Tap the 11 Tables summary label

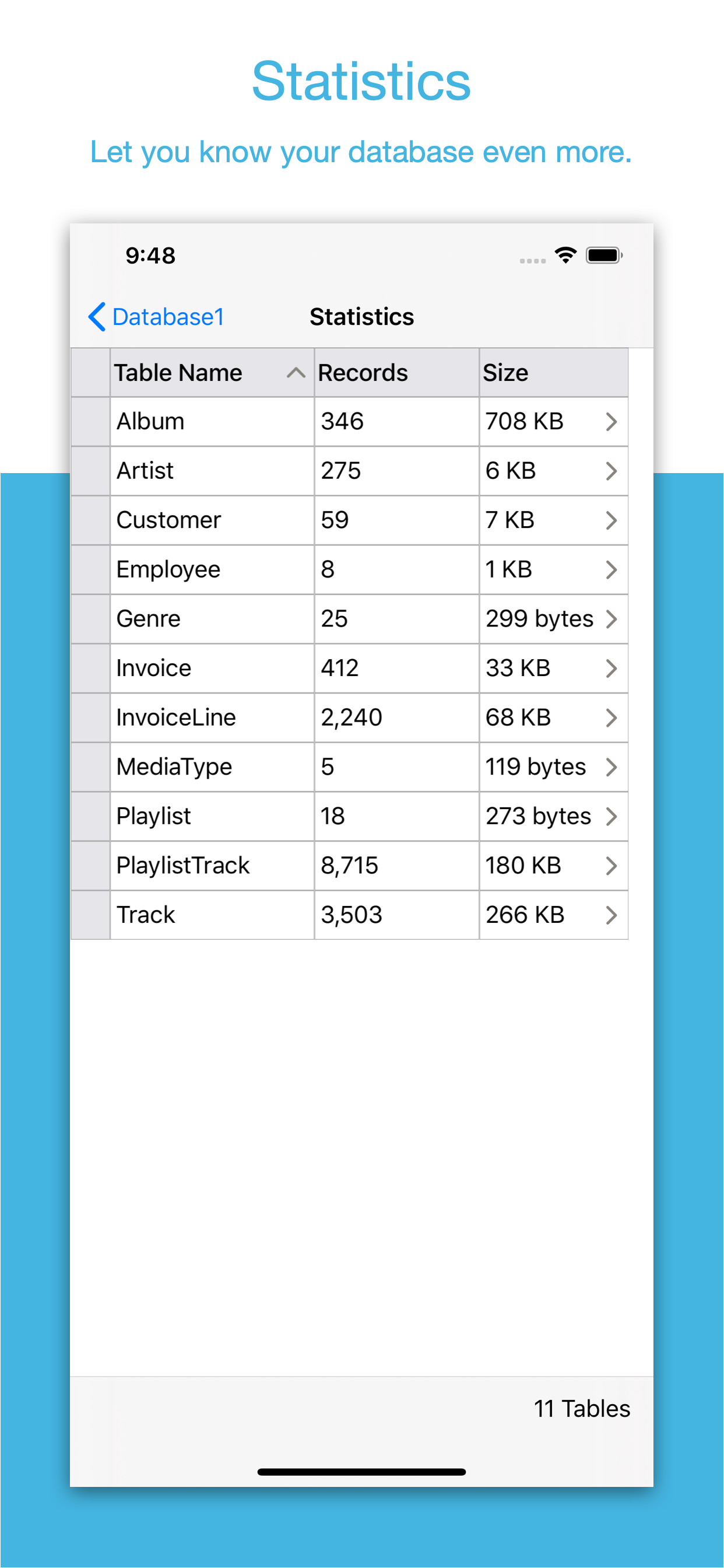coord(581,1408)
